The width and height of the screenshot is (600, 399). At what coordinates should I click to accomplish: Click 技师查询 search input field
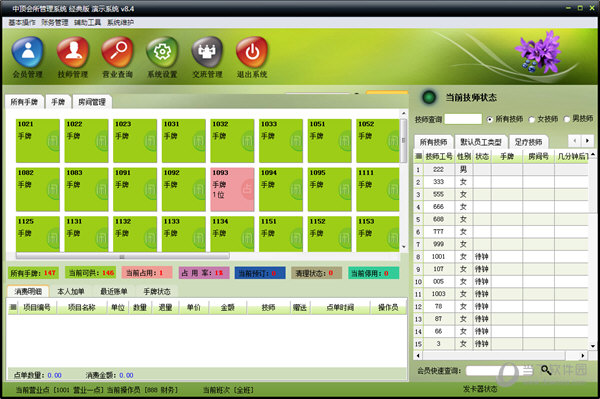(463, 119)
